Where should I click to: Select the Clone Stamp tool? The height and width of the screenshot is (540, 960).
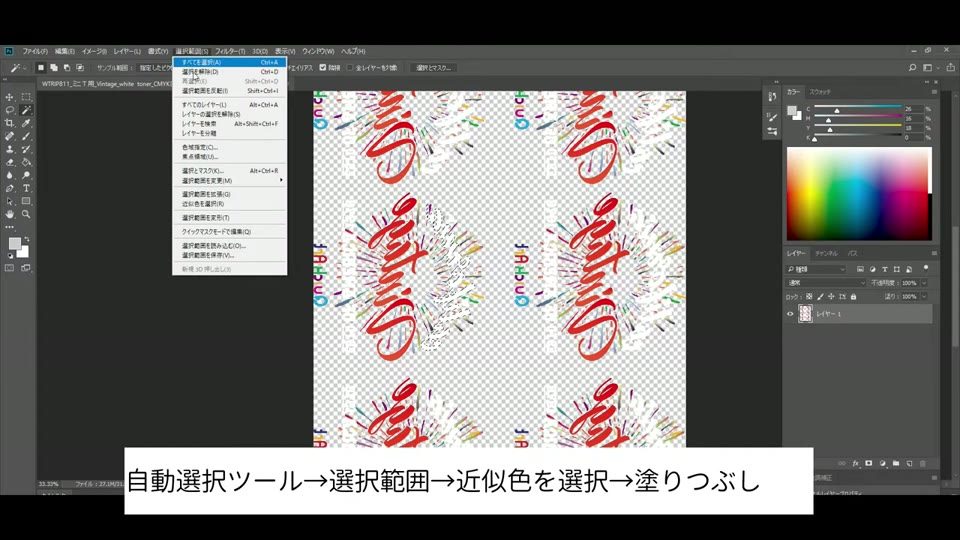9,149
